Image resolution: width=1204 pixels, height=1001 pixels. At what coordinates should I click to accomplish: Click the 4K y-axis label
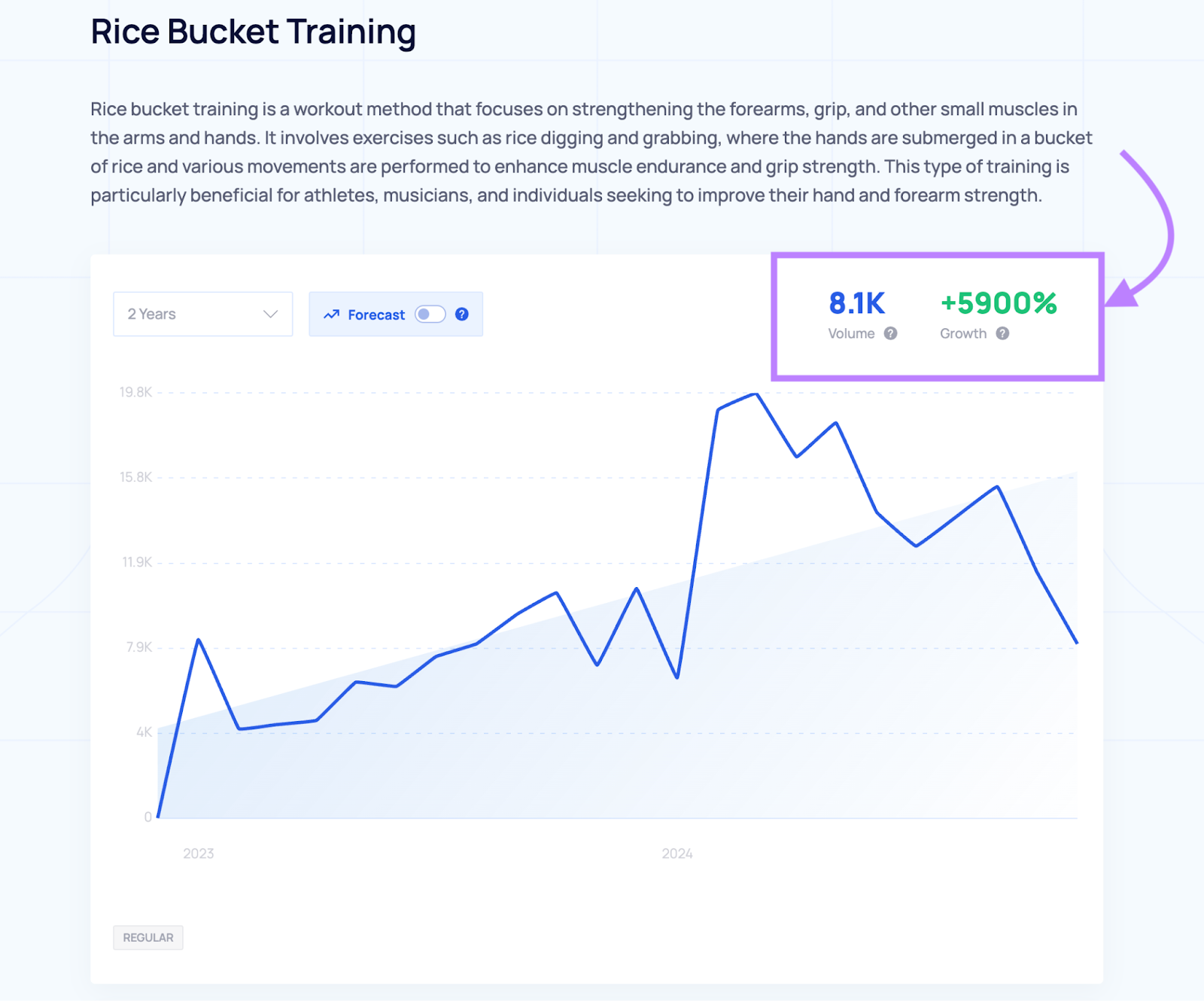144,732
